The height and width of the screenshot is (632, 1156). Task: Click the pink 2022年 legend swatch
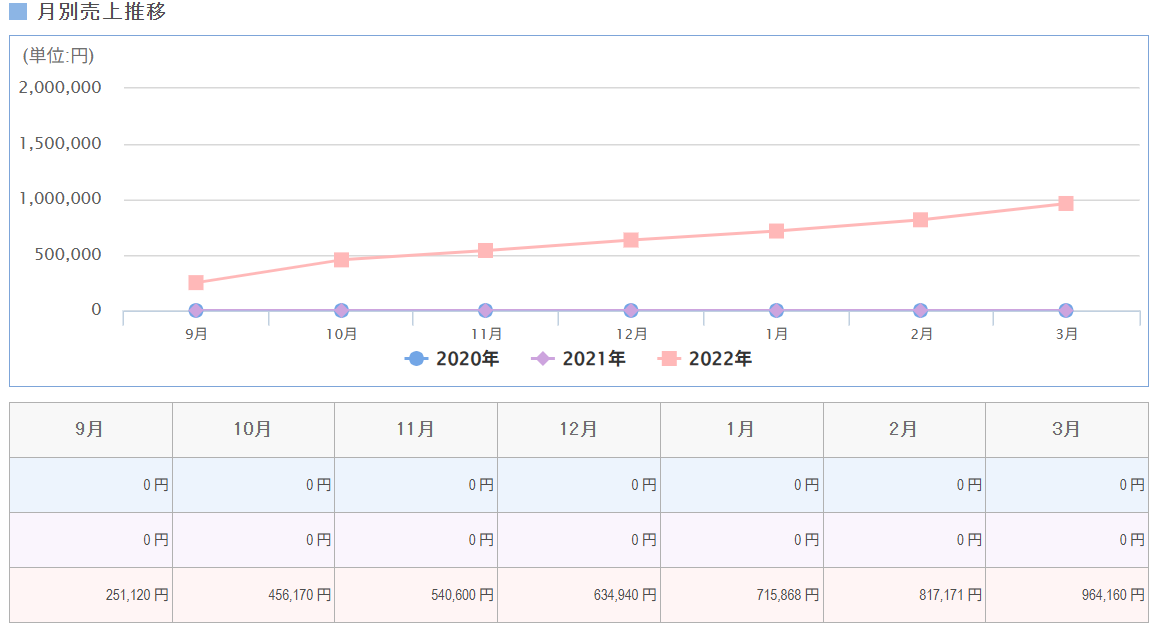tap(669, 359)
